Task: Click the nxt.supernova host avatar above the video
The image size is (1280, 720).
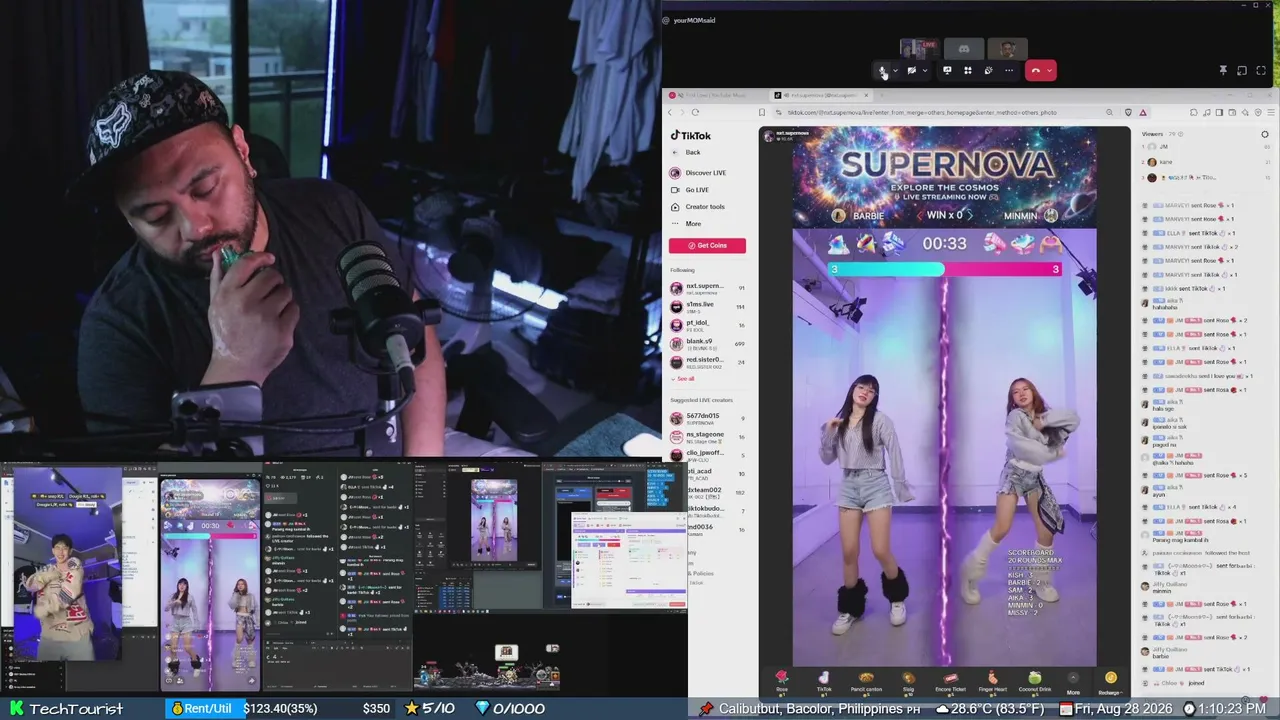Action: click(769, 135)
